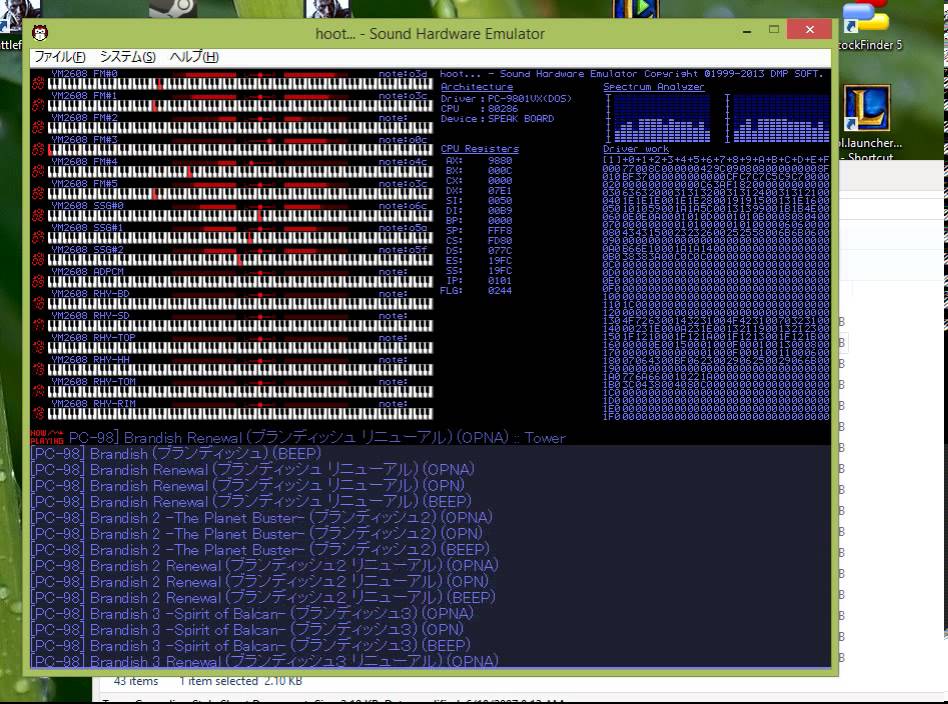Viewport: 948px width, 704px height.
Task: Click the SSG#0 piano keyboard strip
Action: tap(241, 216)
